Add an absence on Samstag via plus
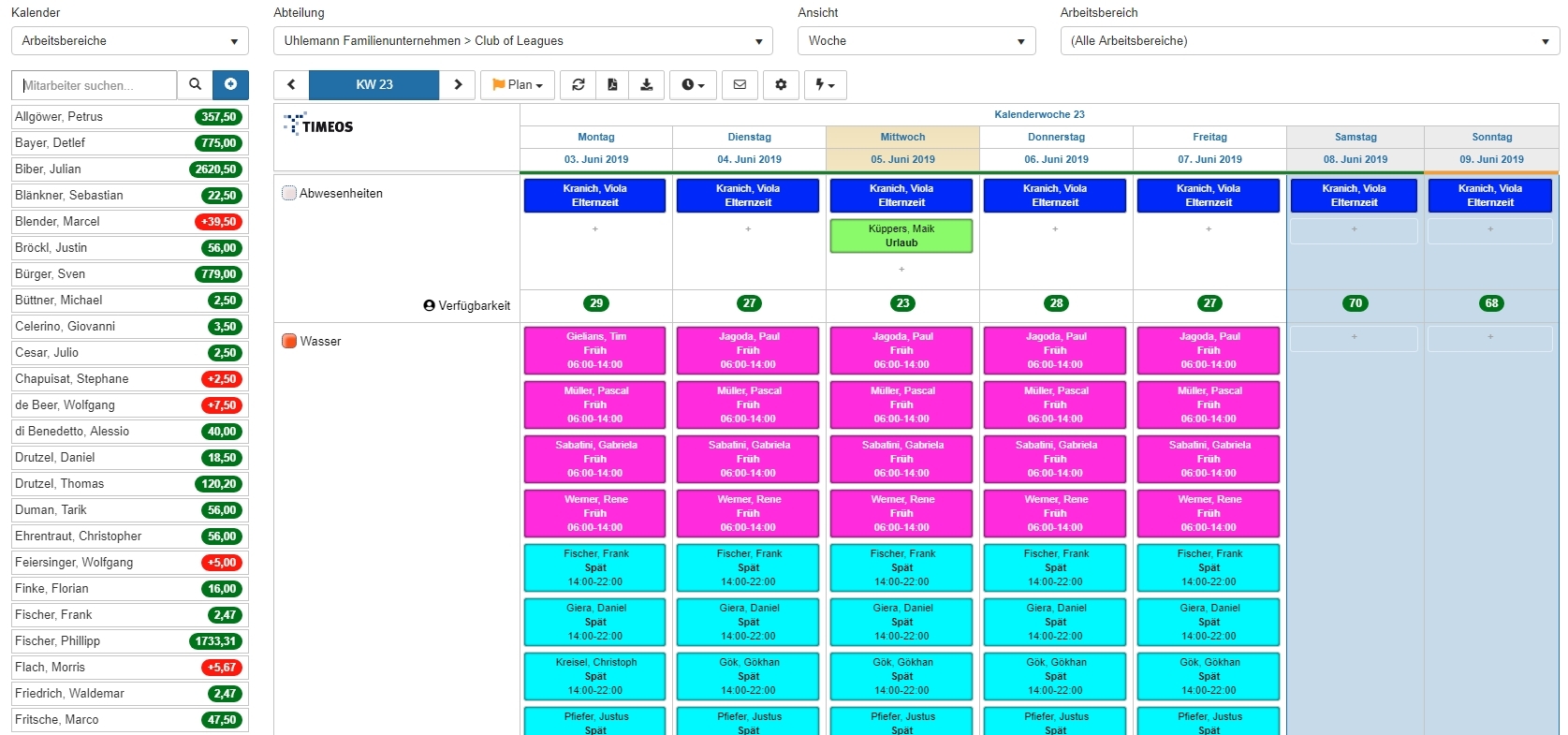1568x735 pixels. [1354, 229]
